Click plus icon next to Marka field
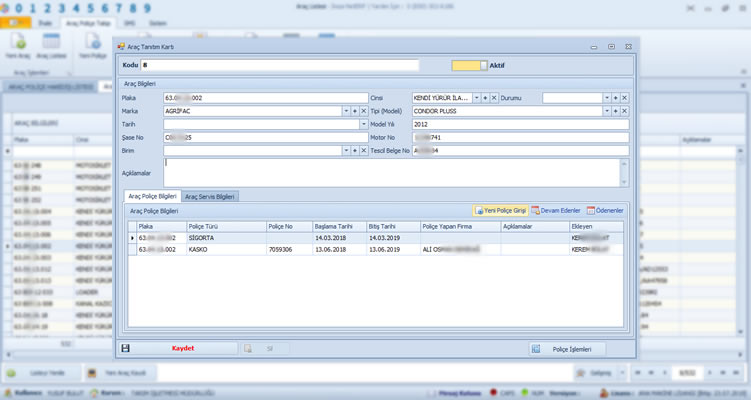This screenshot has height=400, width=751. (x=355, y=111)
